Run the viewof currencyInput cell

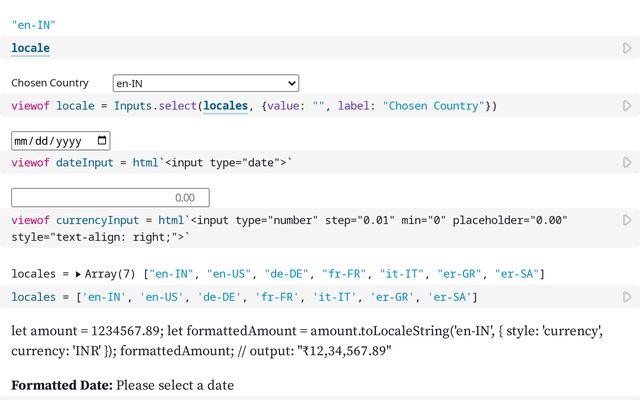click(627, 220)
